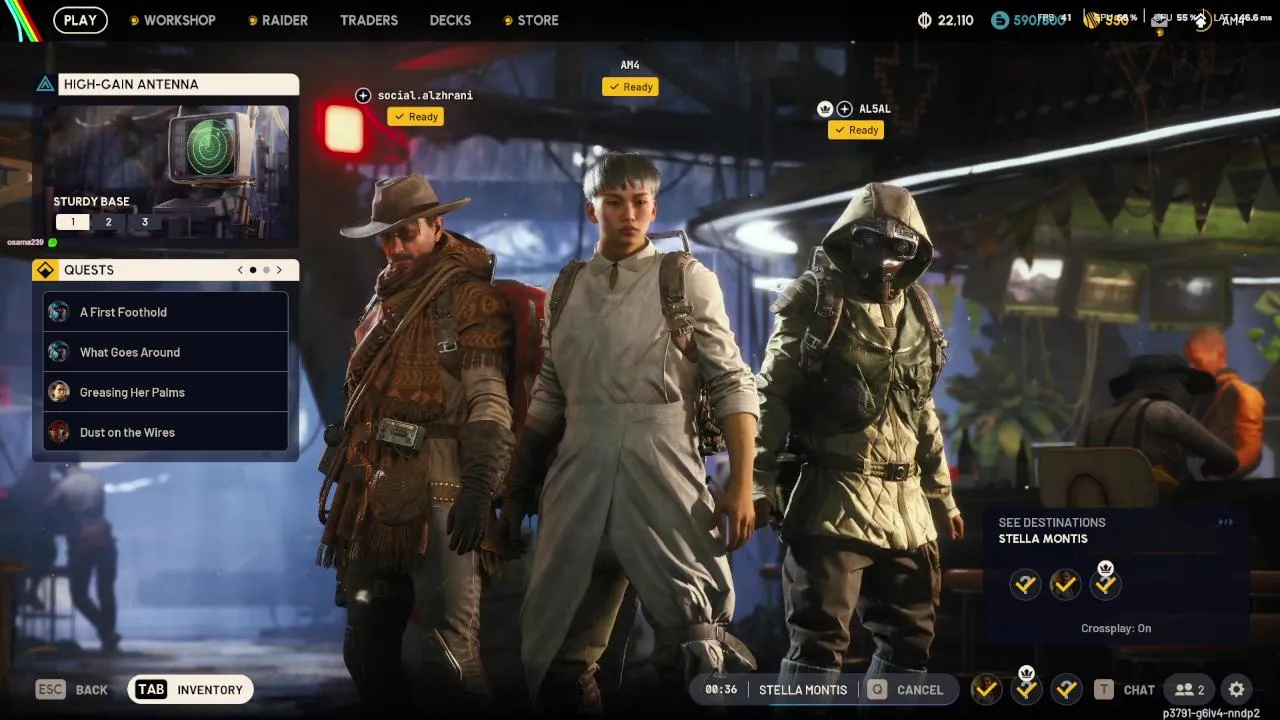
Task: Click the AL5AL Ready status badge
Action: click(856, 130)
